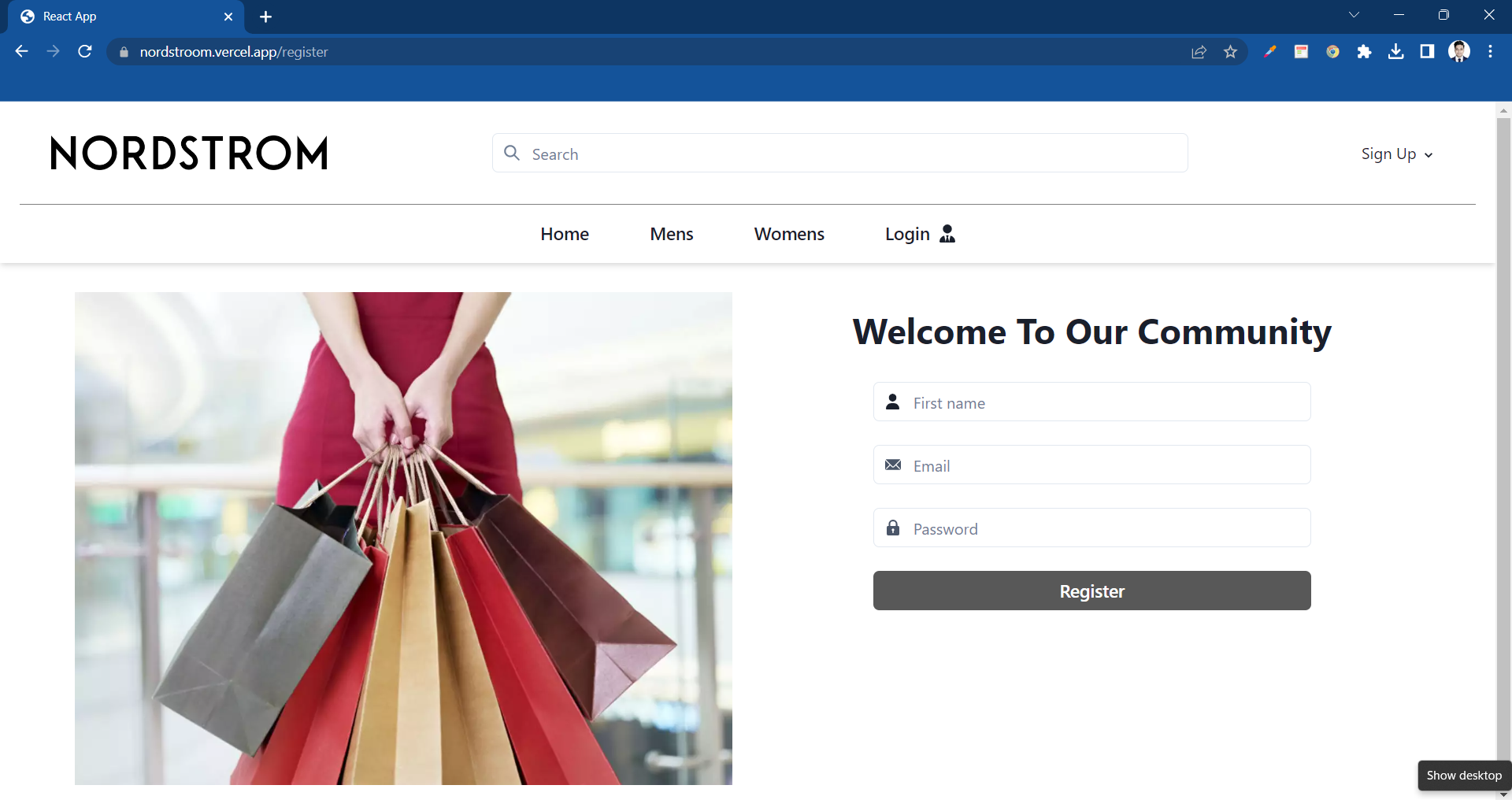Go back using the browser back arrow
This screenshot has height=800, width=1512.
(22, 51)
